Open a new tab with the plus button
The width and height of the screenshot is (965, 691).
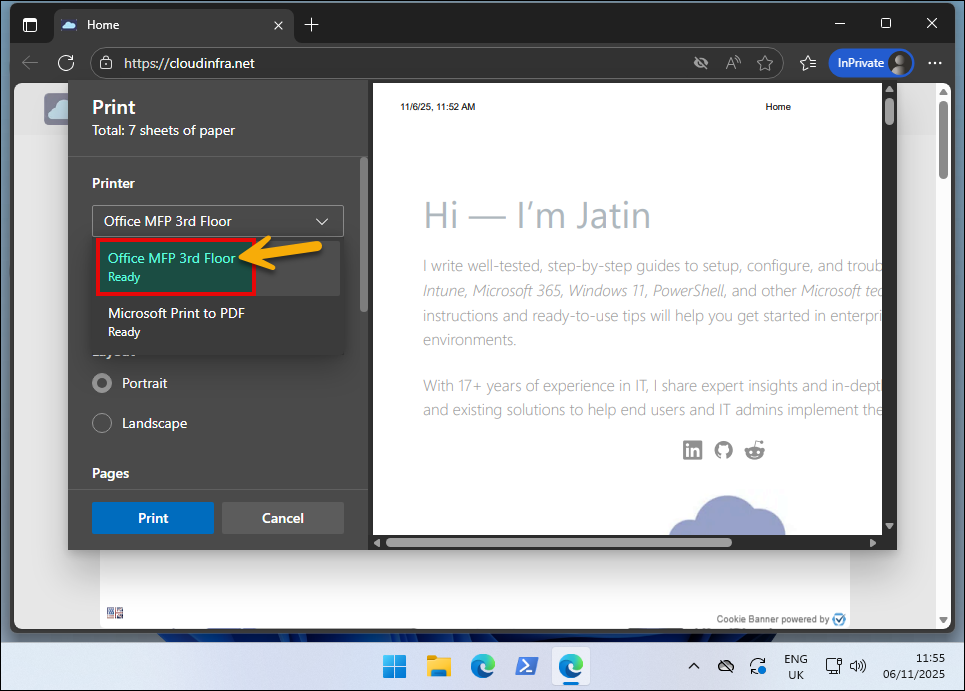[311, 24]
